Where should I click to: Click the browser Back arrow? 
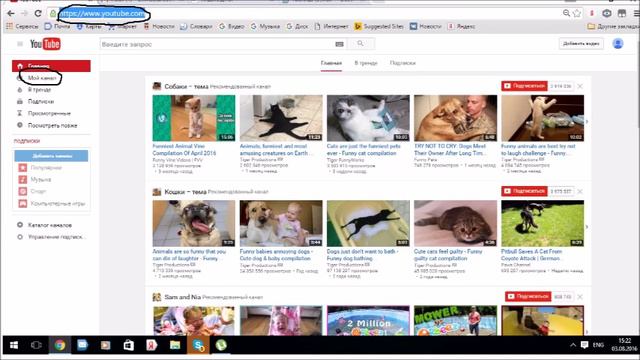(11, 13)
